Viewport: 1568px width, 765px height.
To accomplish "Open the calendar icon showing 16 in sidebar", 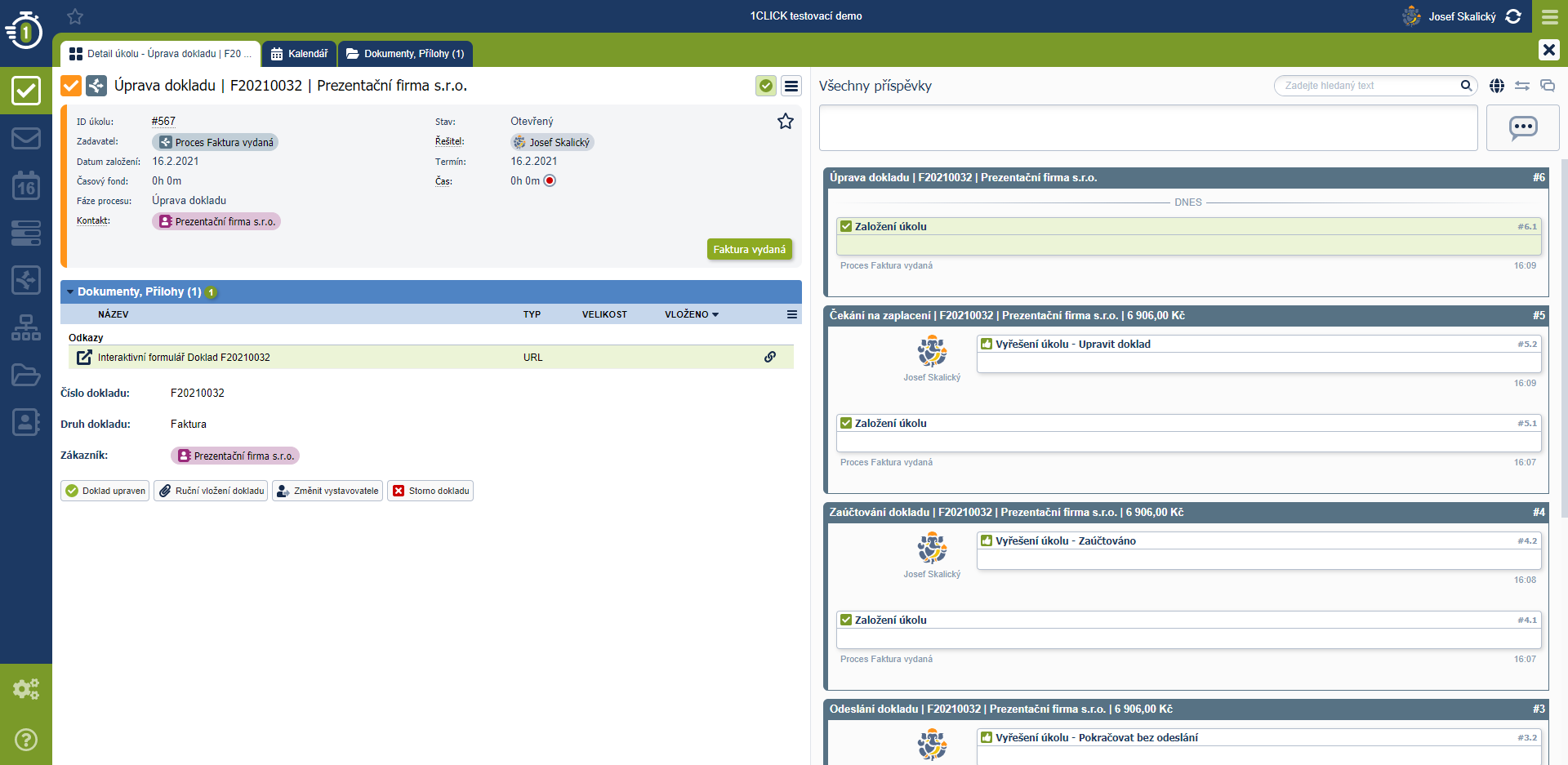I will click(x=26, y=185).
